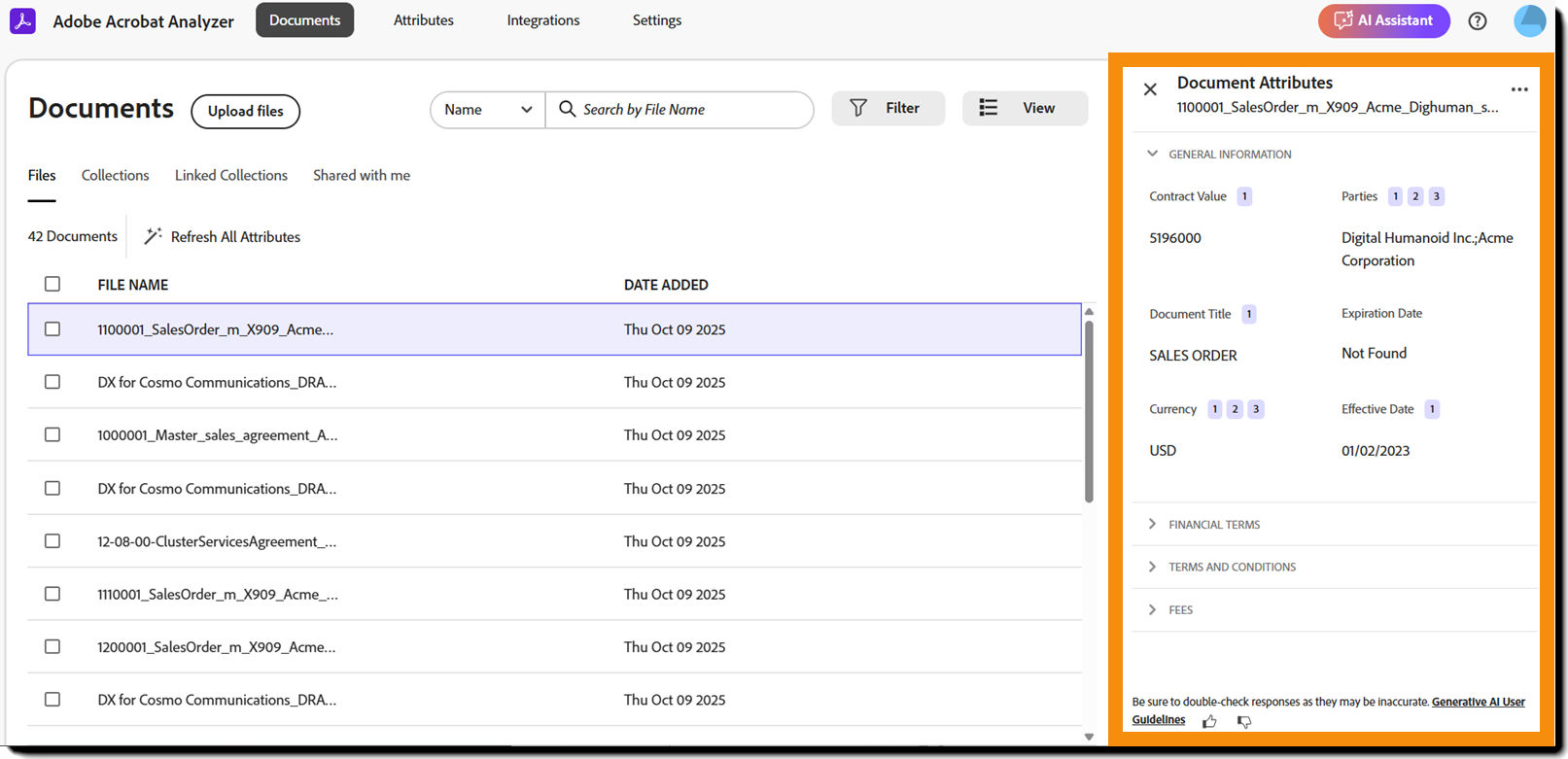1568x759 pixels.
Task: Click Currency source badge 1
Action: click(x=1214, y=409)
